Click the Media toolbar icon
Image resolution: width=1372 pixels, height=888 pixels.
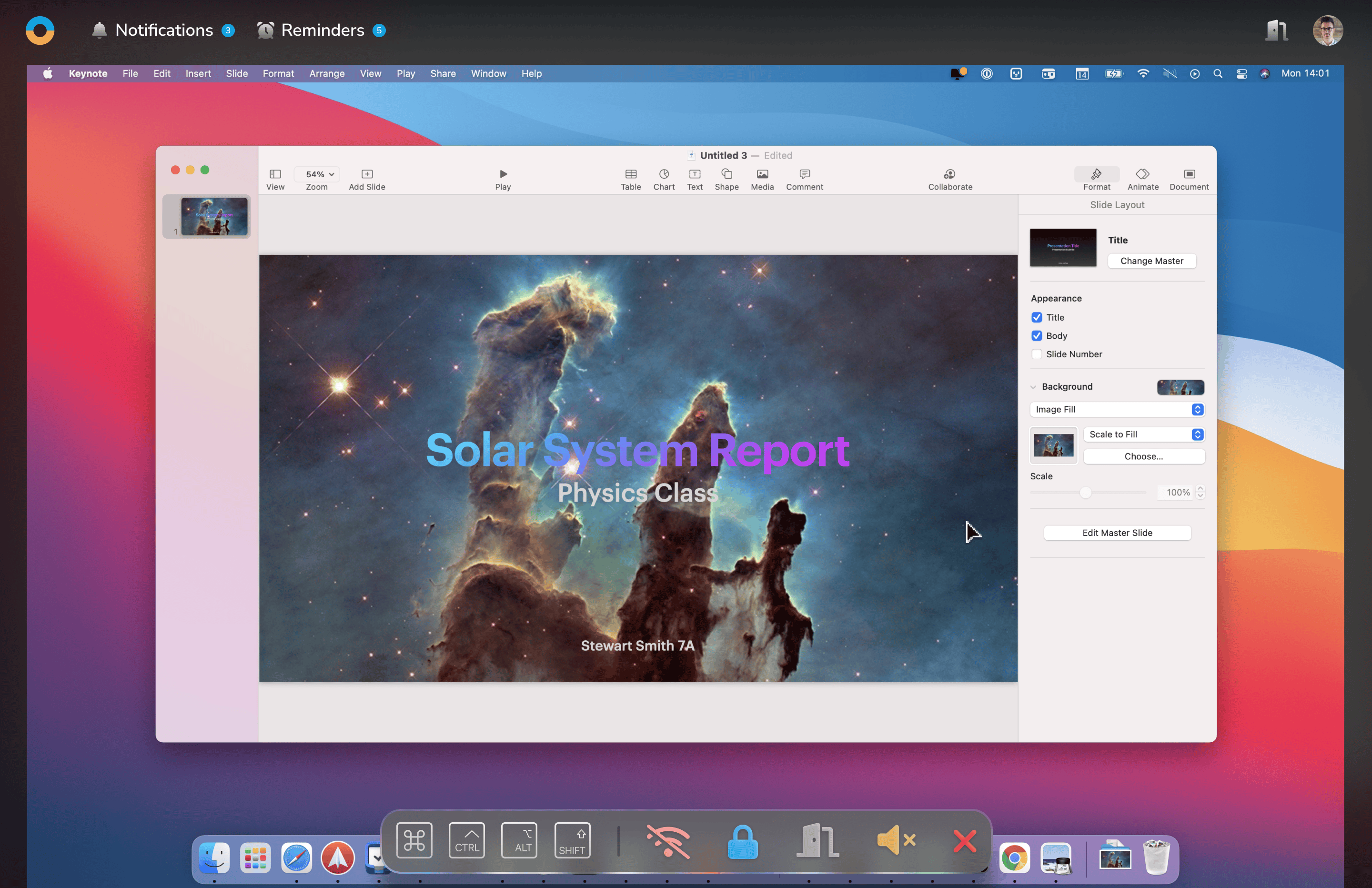tap(762, 174)
